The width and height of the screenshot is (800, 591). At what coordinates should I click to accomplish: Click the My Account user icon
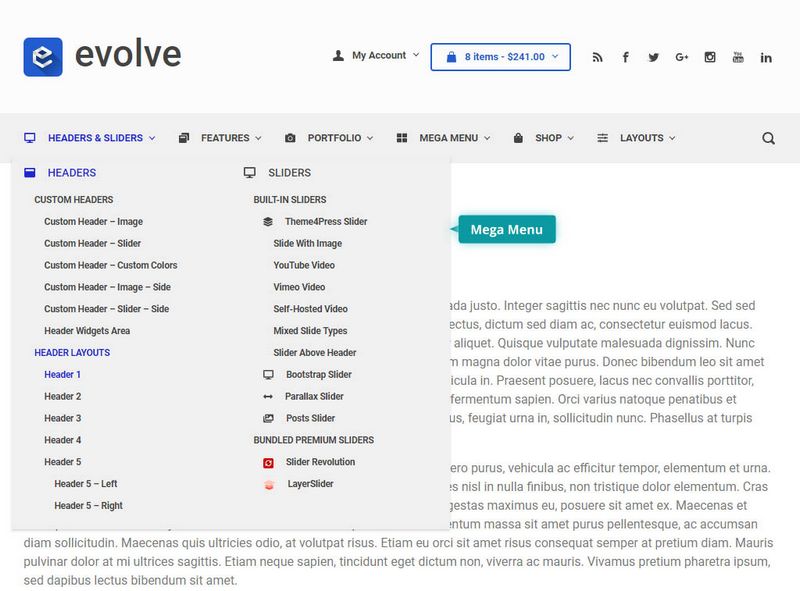(x=338, y=56)
